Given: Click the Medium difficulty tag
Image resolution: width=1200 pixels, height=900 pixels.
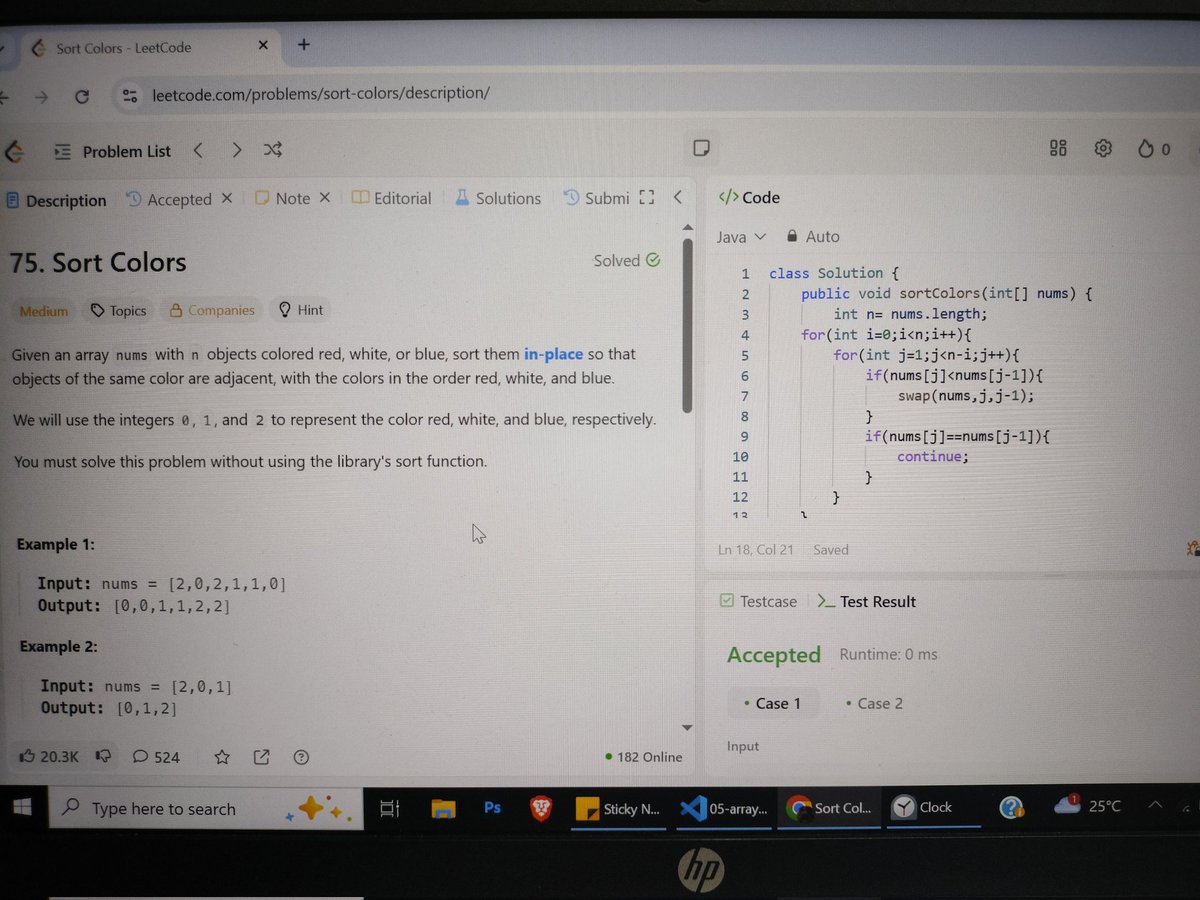Looking at the screenshot, I should pyautogui.click(x=44, y=311).
